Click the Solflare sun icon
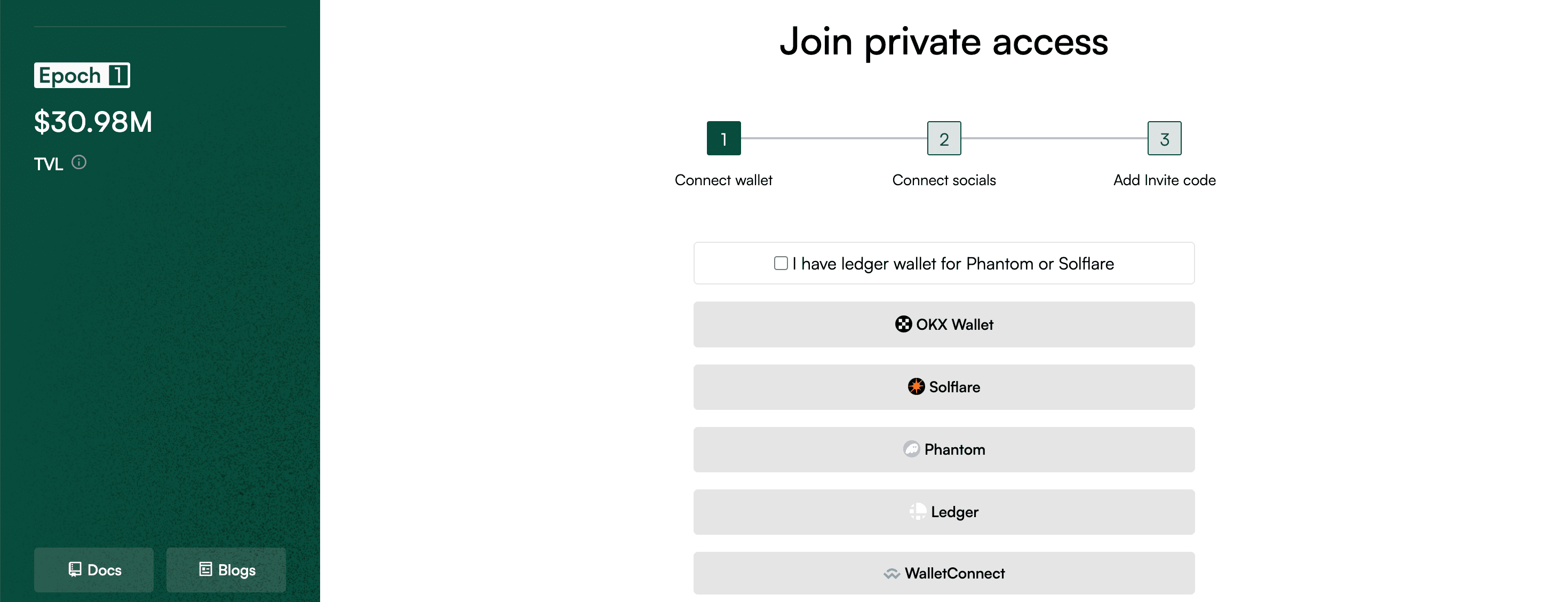 point(916,386)
